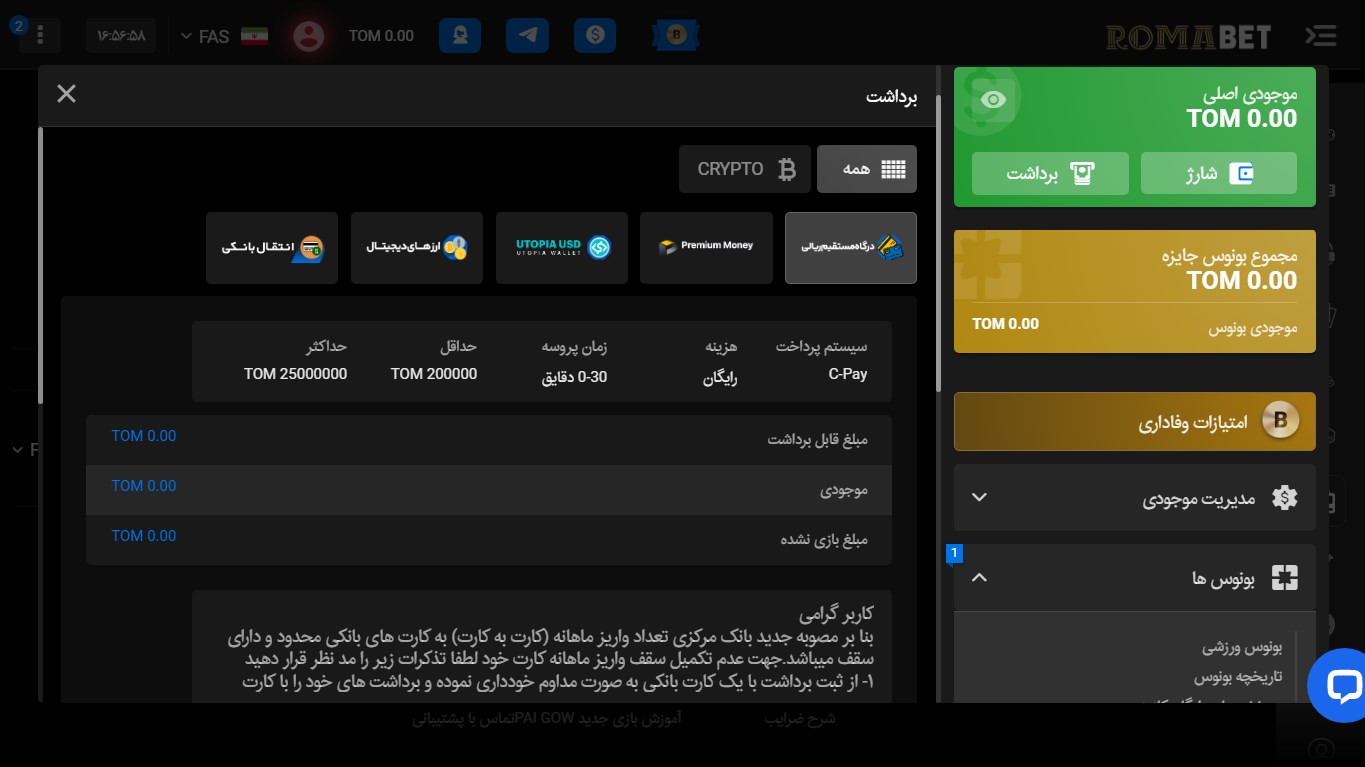
Task: Keep the همه (All) filter selected
Action: [x=866, y=168]
